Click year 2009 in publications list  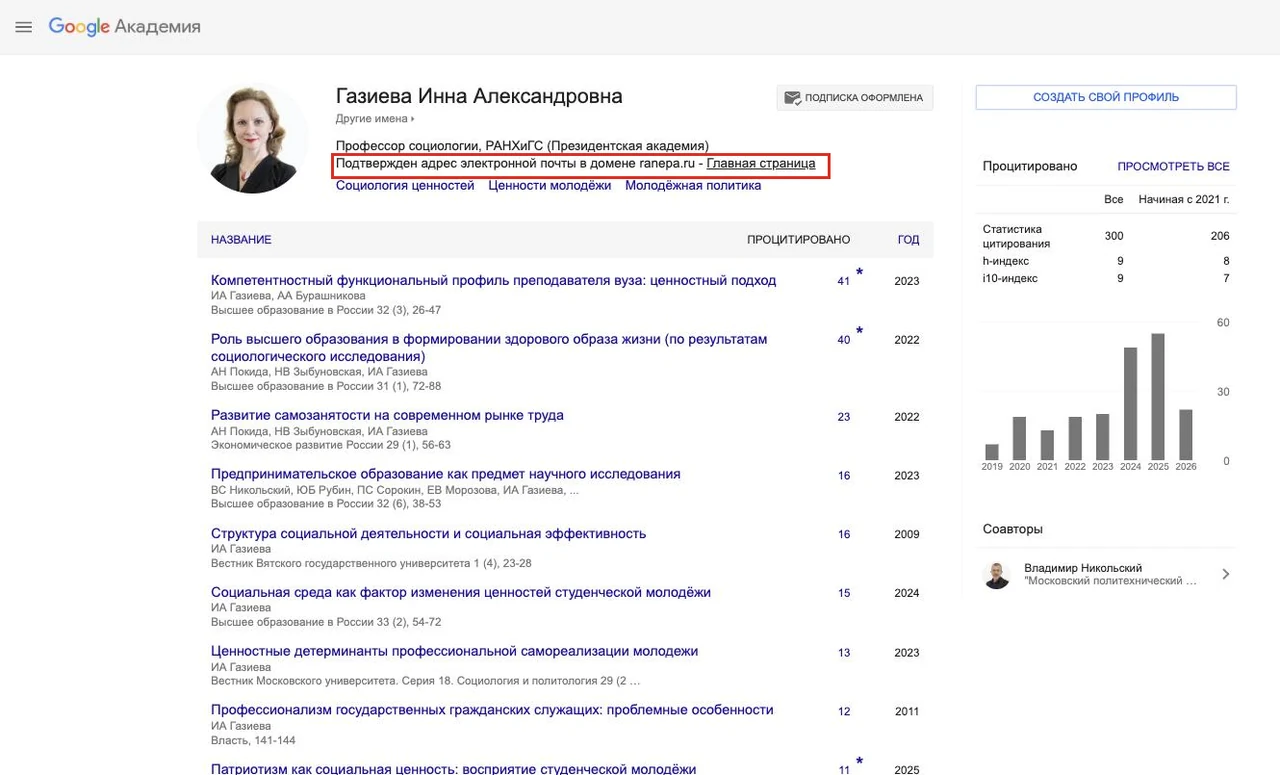(x=907, y=535)
